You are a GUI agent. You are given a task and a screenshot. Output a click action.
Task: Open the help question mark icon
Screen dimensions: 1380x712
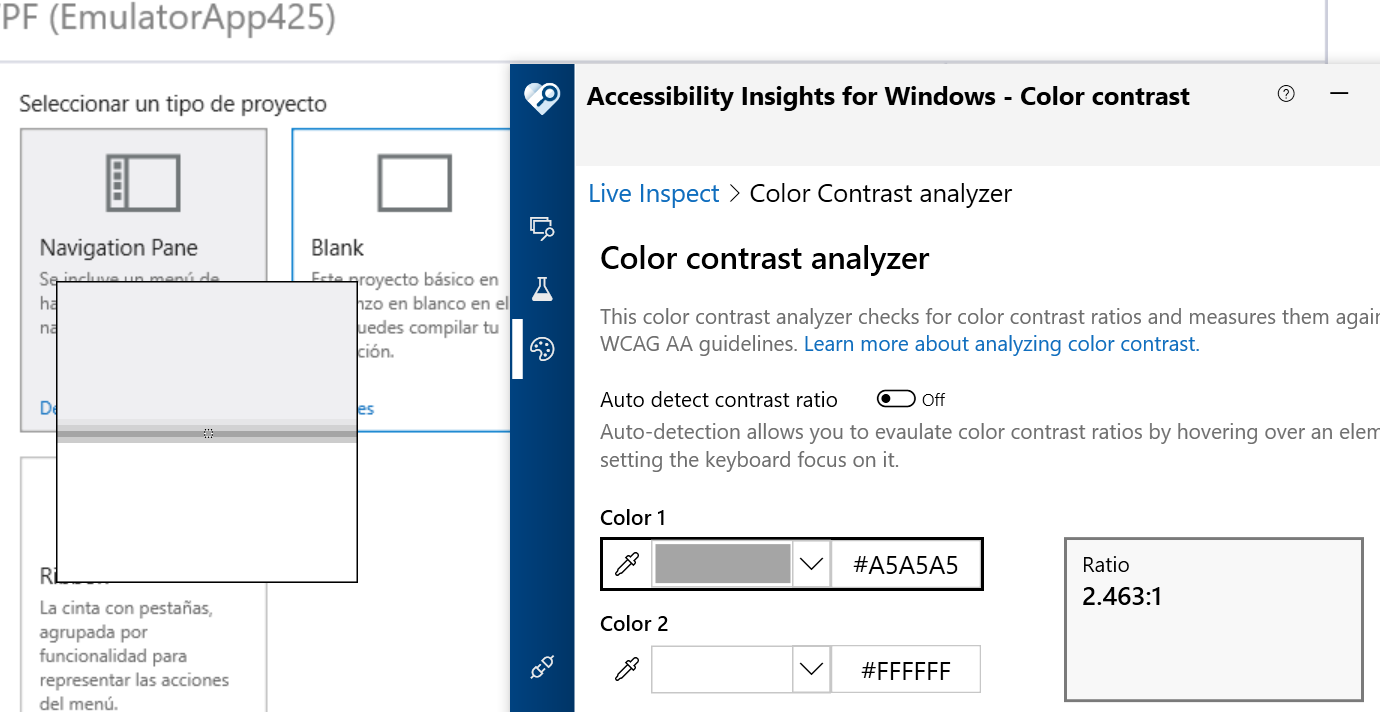tap(1286, 92)
